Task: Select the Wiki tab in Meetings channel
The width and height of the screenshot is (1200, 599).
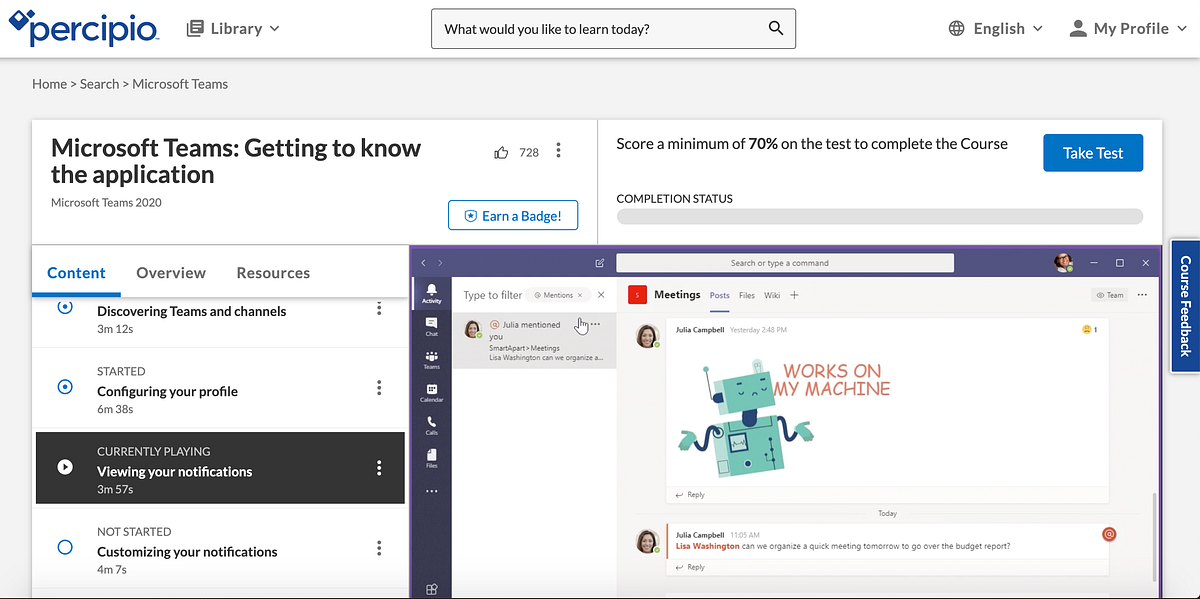Action: (x=772, y=295)
